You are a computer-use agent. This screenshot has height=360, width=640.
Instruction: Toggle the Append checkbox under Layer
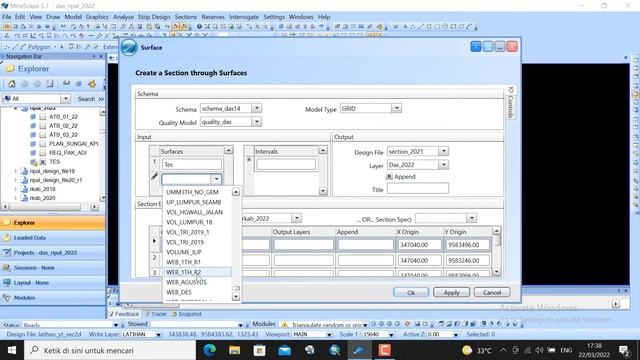pyautogui.click(x=389, y=176)
